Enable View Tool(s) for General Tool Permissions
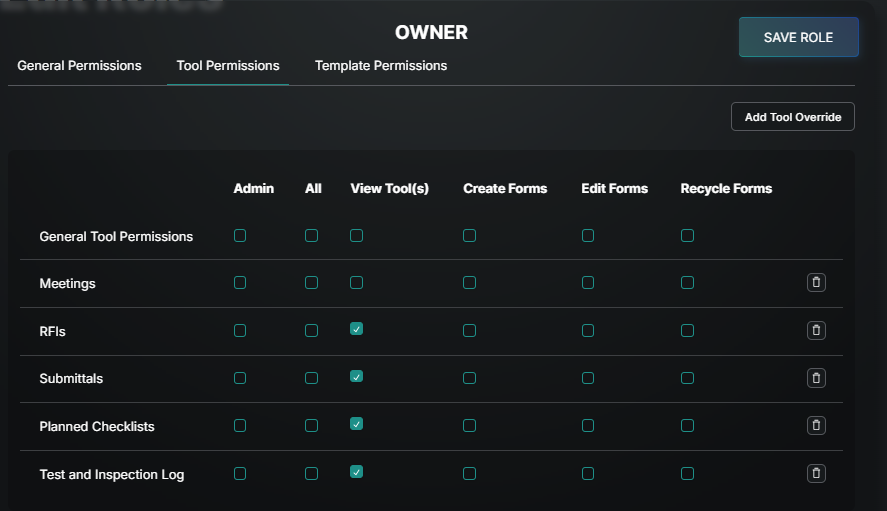Image resolution: width=887 pixels, height=511 pixels. (x=357, y=236)
